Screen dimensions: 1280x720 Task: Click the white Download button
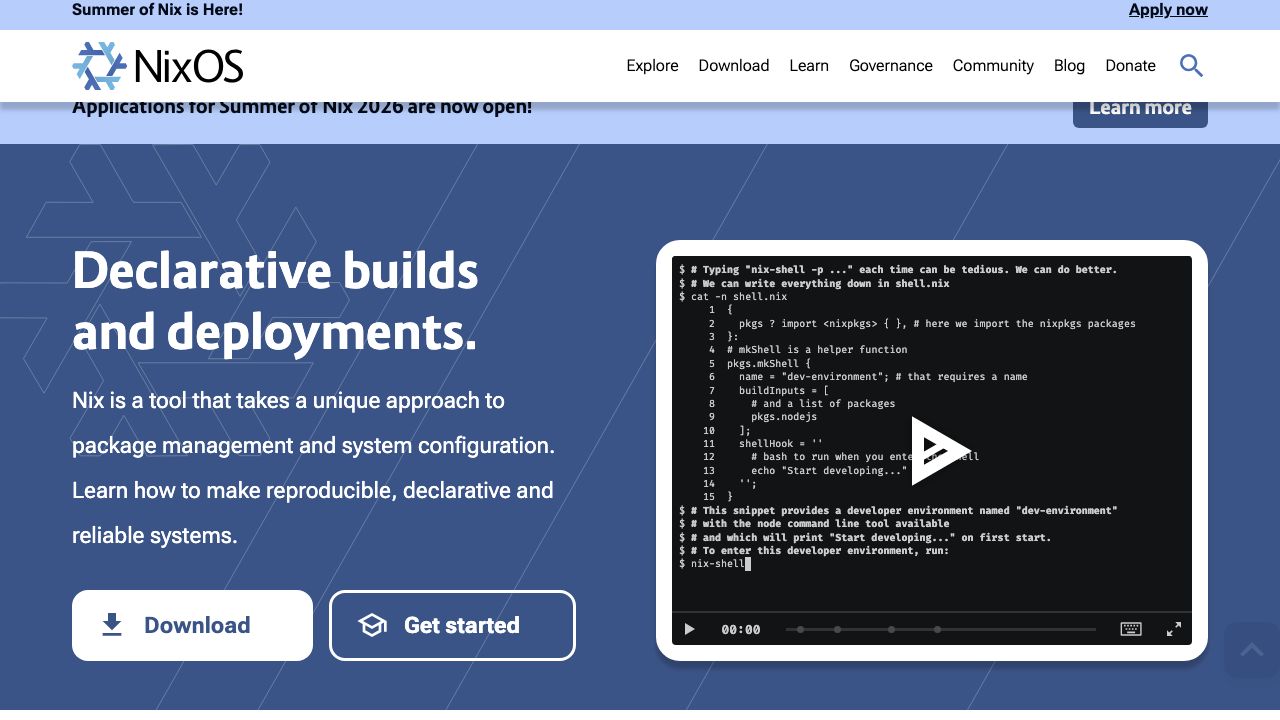[x=192, y=625]
